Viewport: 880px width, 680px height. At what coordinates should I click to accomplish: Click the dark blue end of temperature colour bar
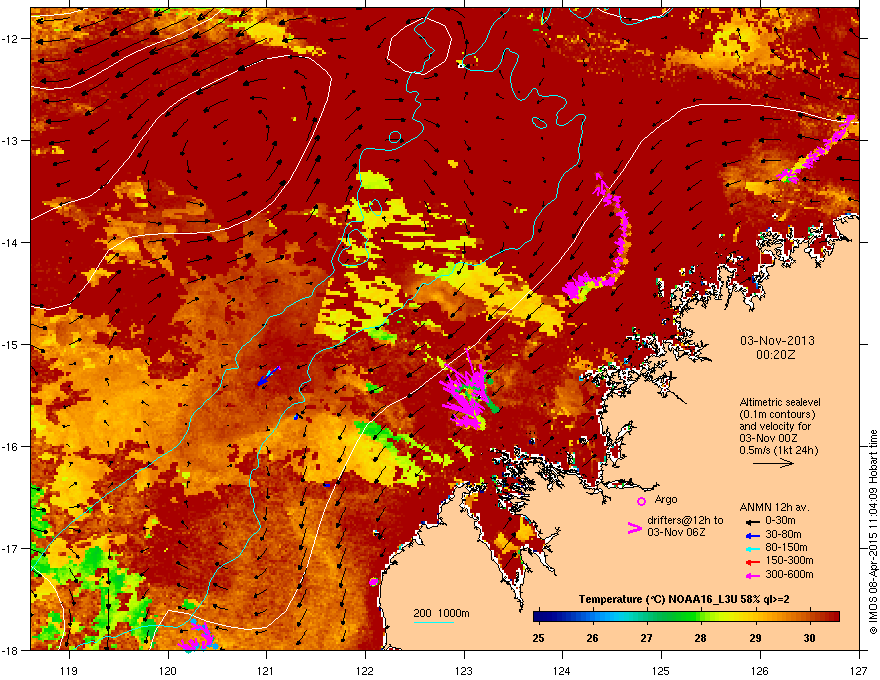pyautogui.click(x=540, y=617)
